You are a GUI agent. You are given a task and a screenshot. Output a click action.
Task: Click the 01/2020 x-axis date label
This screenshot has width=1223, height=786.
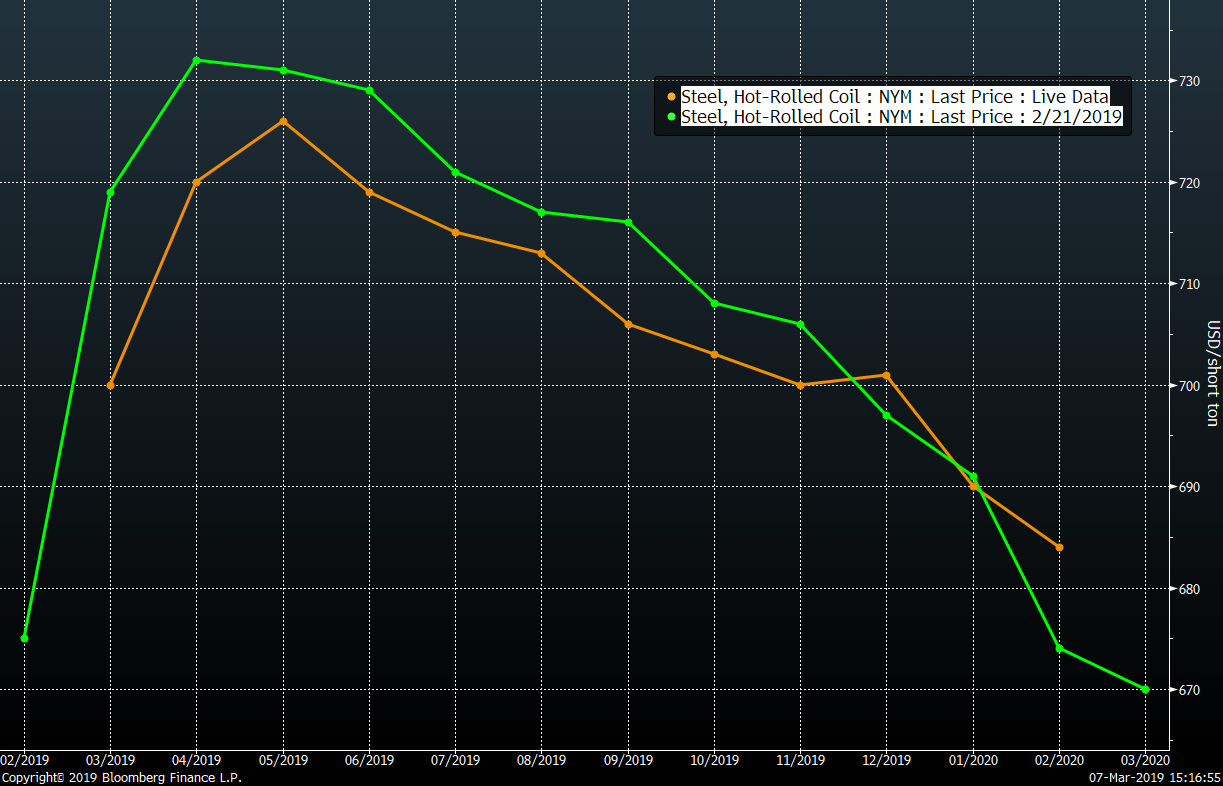(972, 760)
